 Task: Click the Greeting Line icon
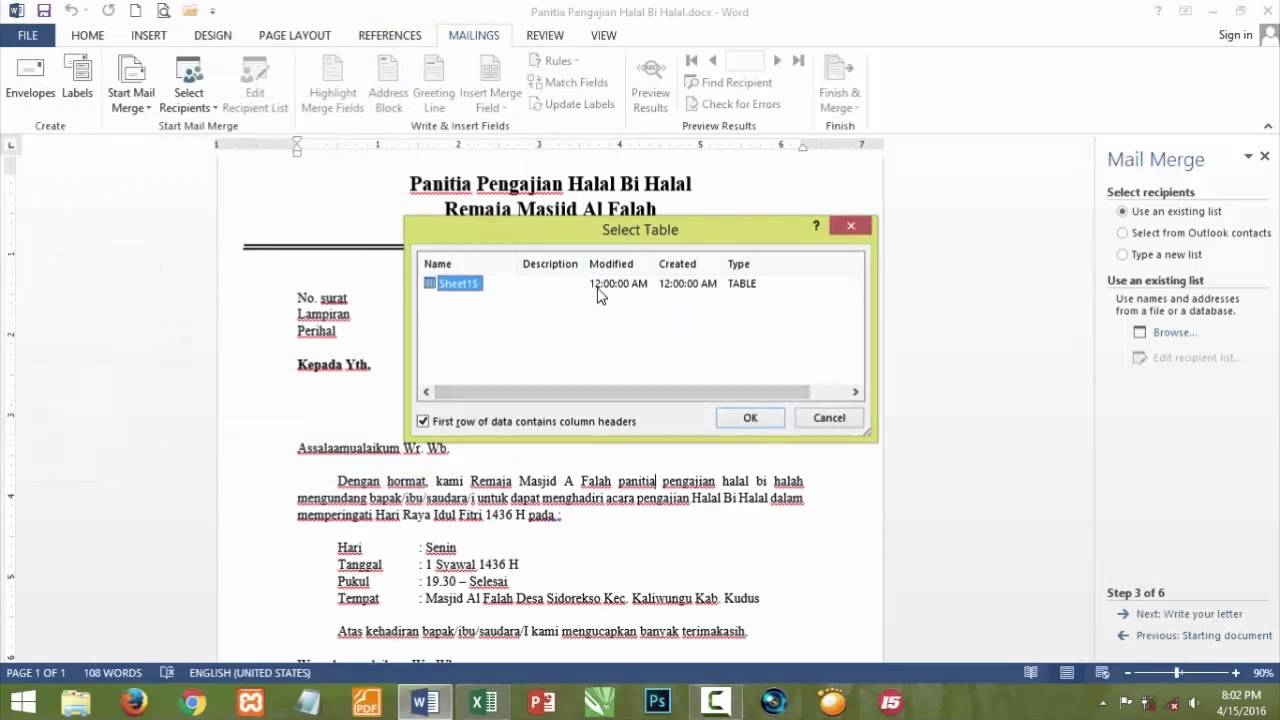433,85
